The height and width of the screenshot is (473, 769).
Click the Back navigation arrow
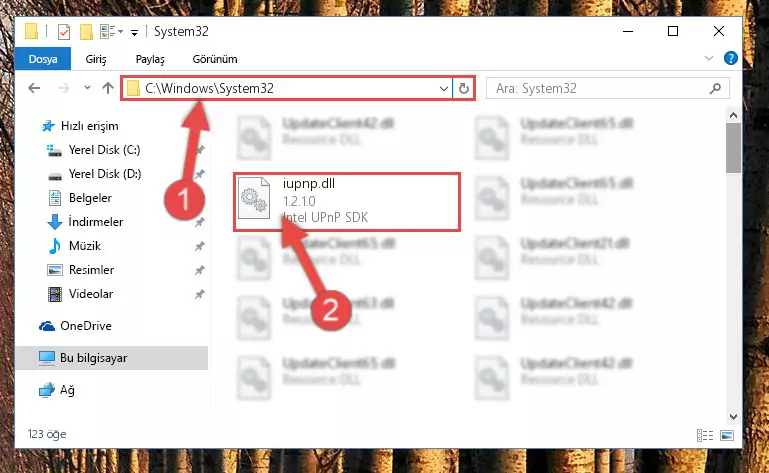(34, 88)
